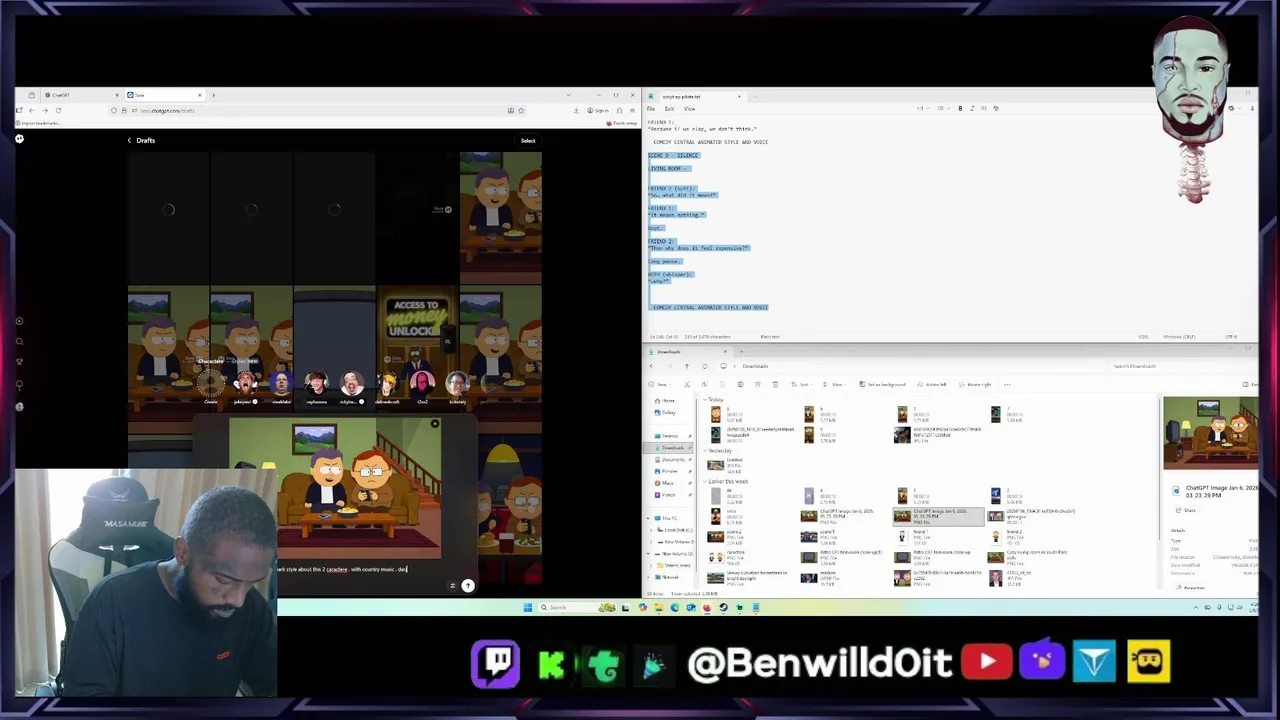
Task: Toggle Bold in Notepad toolbar
Action: click(x=960, y=108)
